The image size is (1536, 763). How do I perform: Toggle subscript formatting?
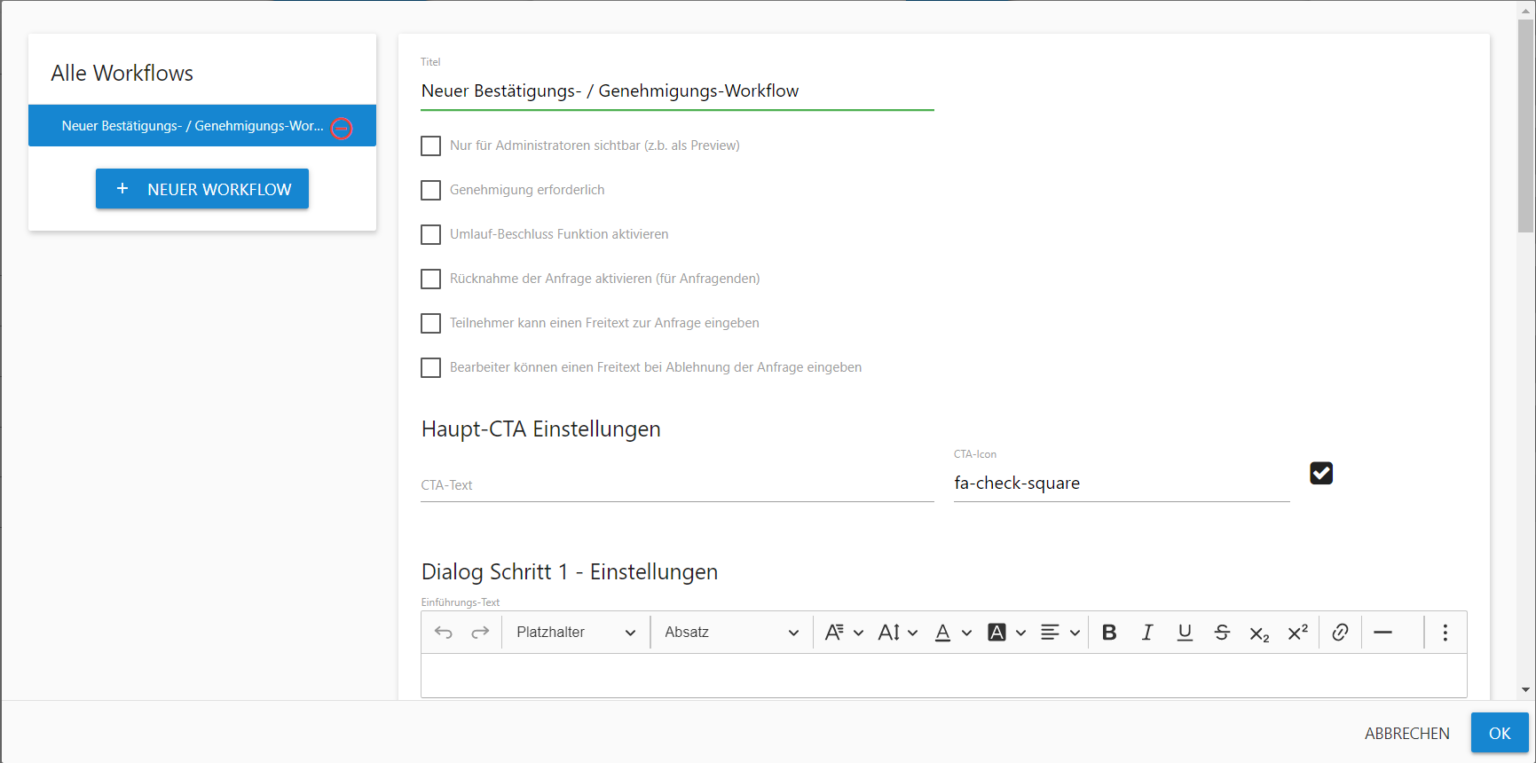(1259, 632)
